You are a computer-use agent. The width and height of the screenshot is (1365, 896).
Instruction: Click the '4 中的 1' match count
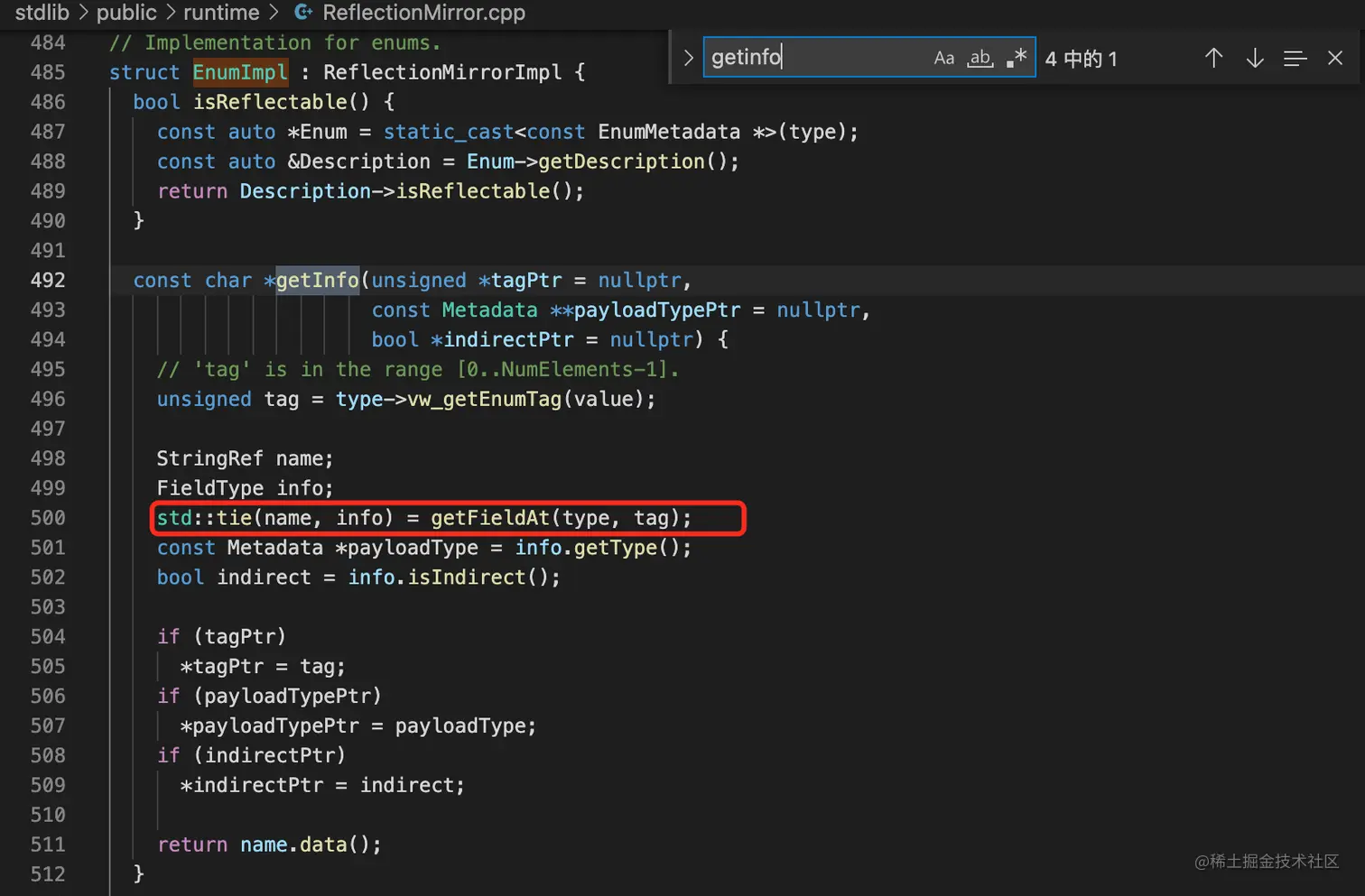coord(1082,59)
